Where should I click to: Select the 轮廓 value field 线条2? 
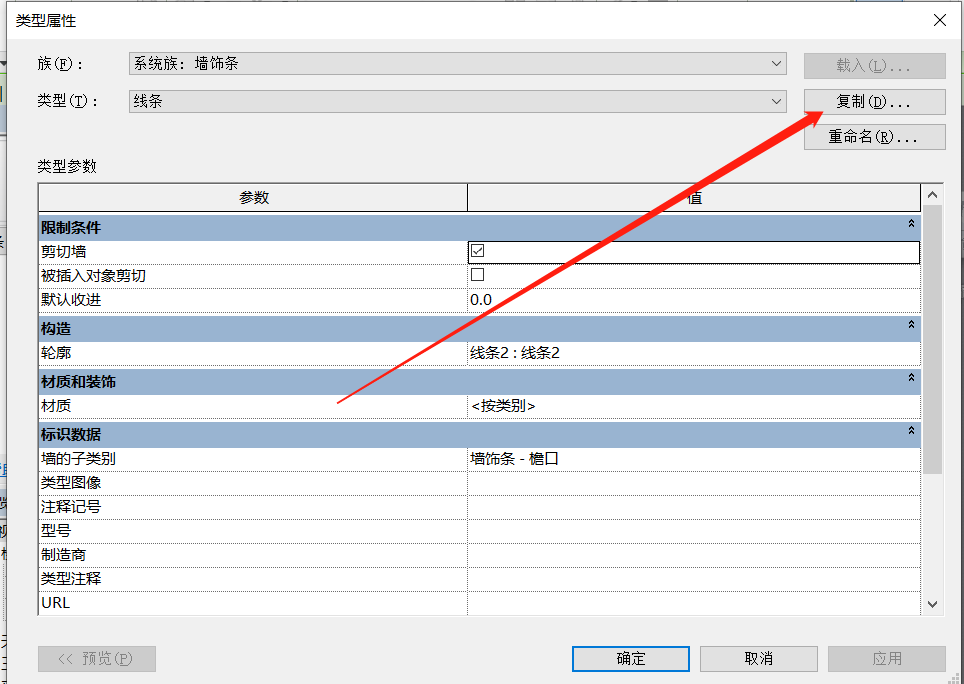(x=692, y=353)
